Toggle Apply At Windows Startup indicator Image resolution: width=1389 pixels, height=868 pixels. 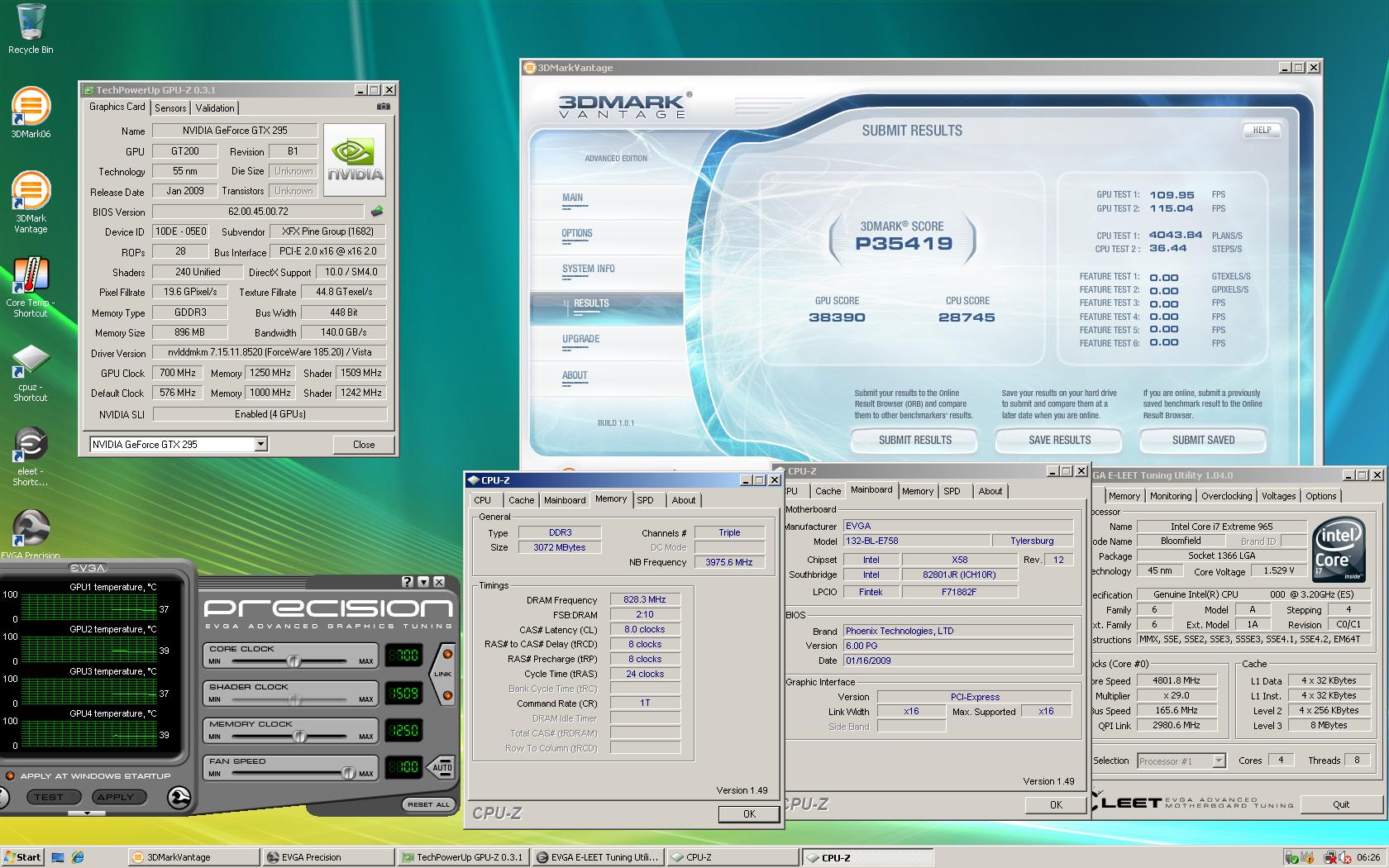click(x=10, y=775)
